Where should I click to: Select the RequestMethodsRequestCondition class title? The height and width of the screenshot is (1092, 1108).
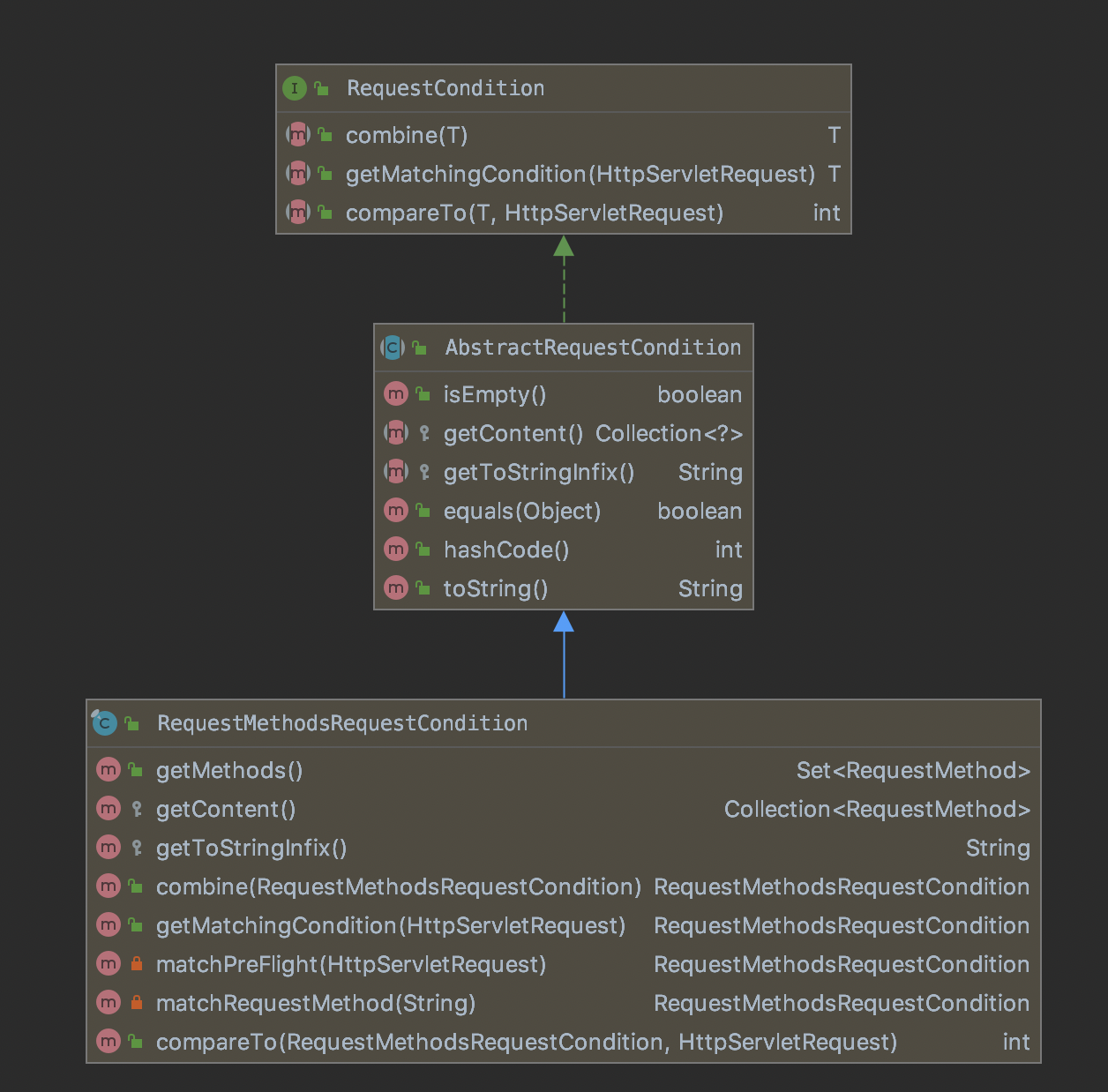pyautogui.click(x=341, y=723)
